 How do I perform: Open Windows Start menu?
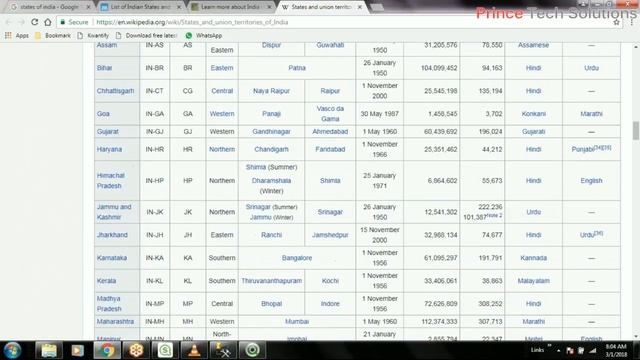click(x=12, y=350)
